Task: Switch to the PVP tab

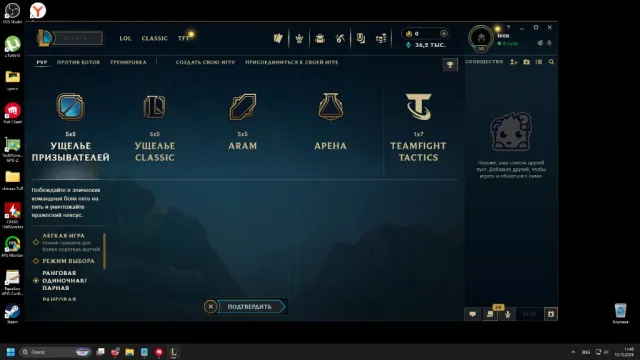Action: pos(42,62)
